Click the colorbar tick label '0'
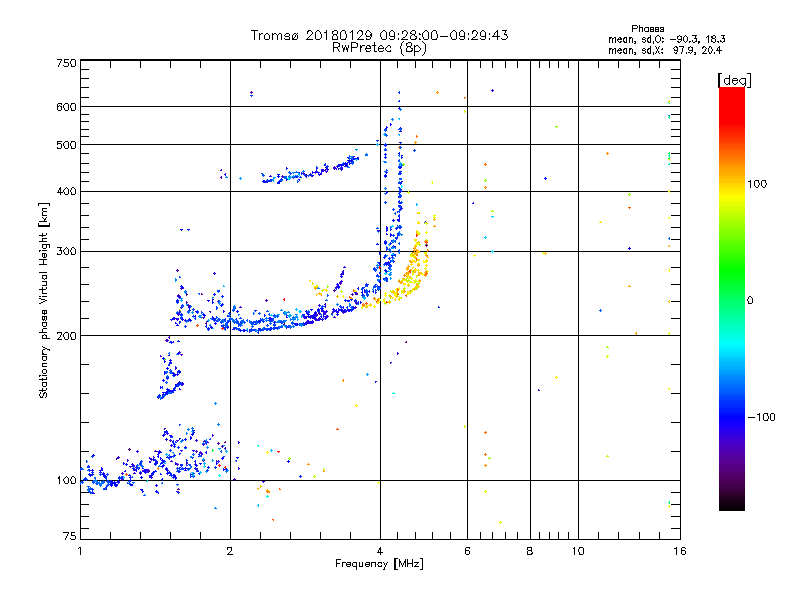 tap(750, 300)
